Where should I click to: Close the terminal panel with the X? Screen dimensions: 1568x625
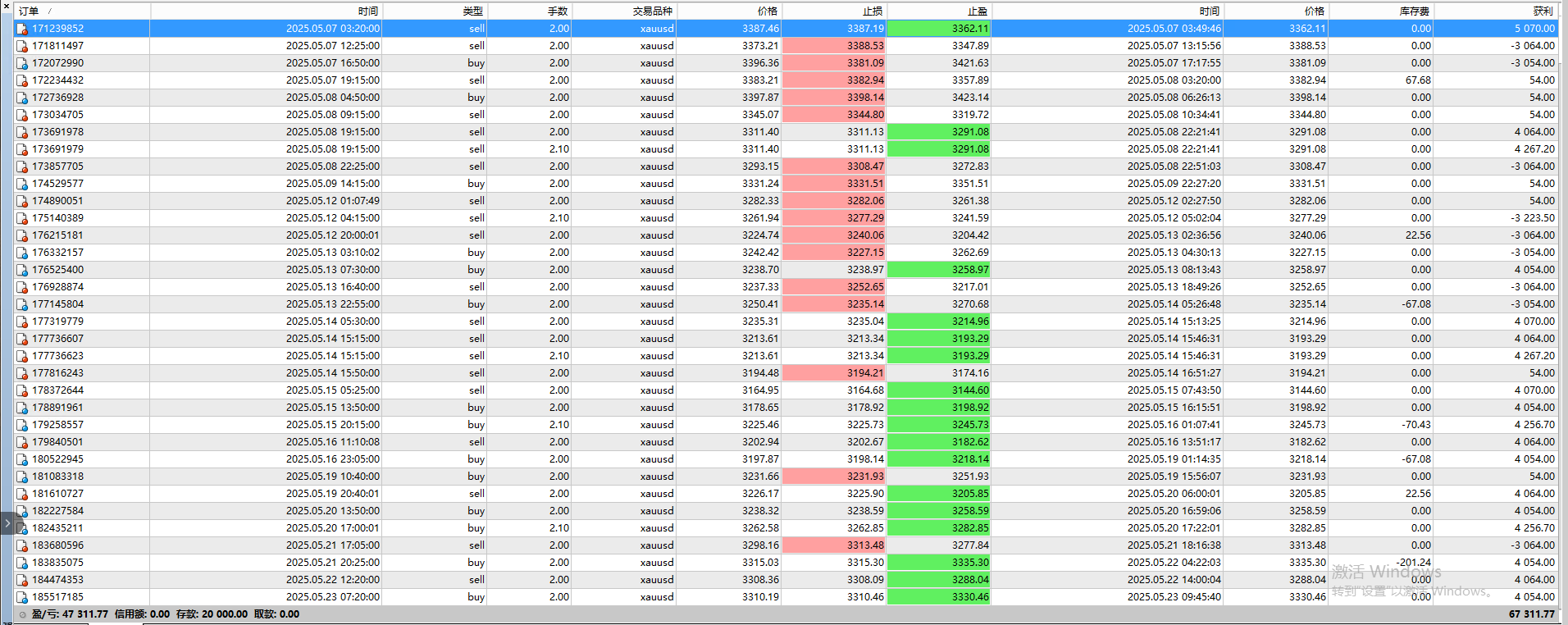(x=7, y=6)
